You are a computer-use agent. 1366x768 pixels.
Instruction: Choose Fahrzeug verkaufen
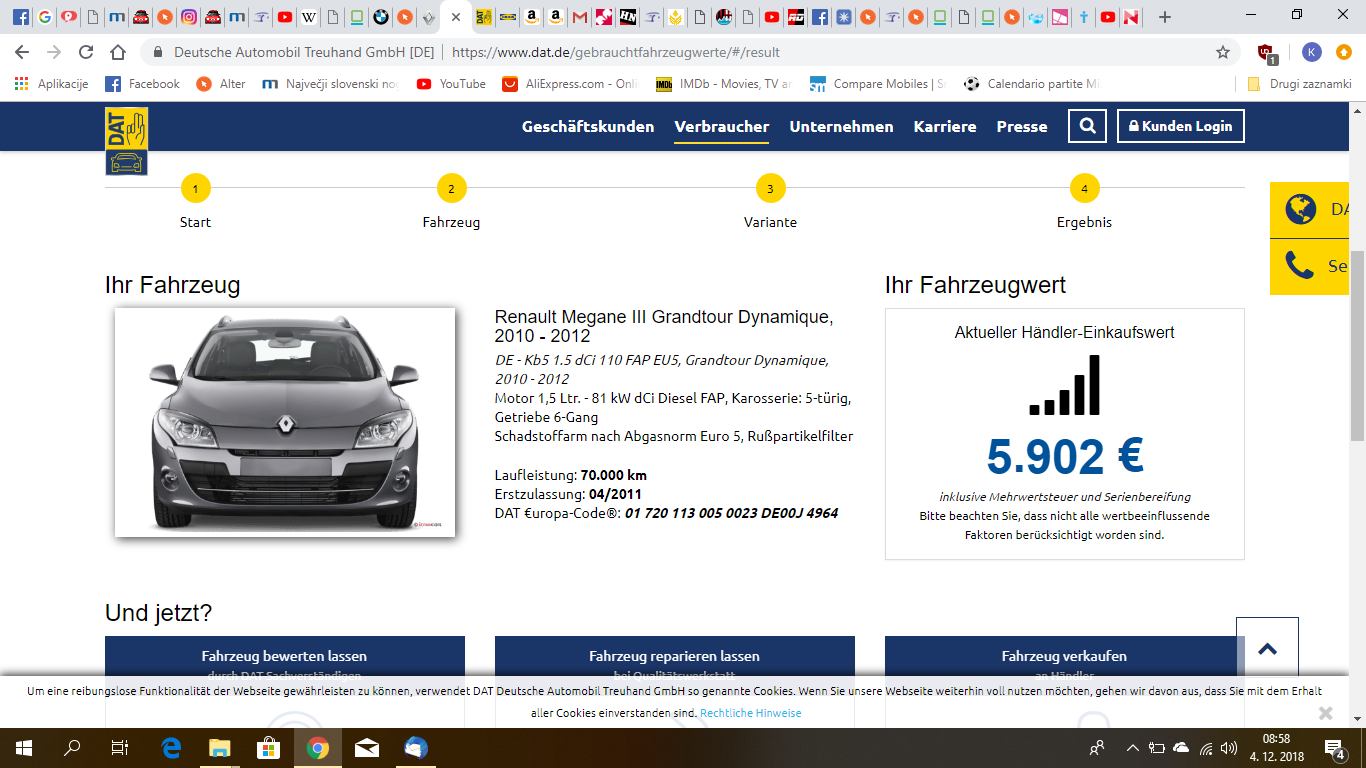click(x=1065, y=657)
